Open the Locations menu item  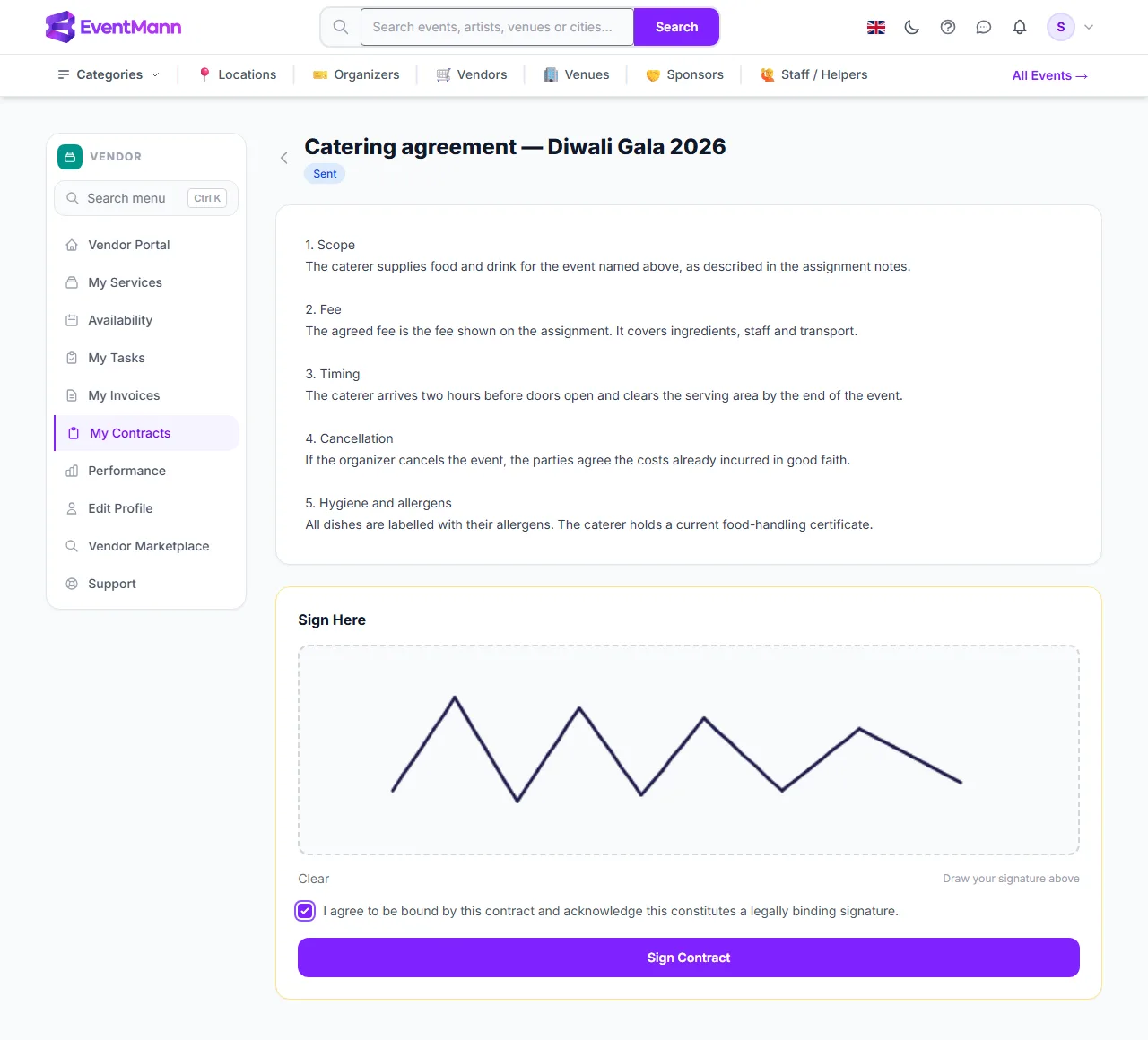[237, 74]
